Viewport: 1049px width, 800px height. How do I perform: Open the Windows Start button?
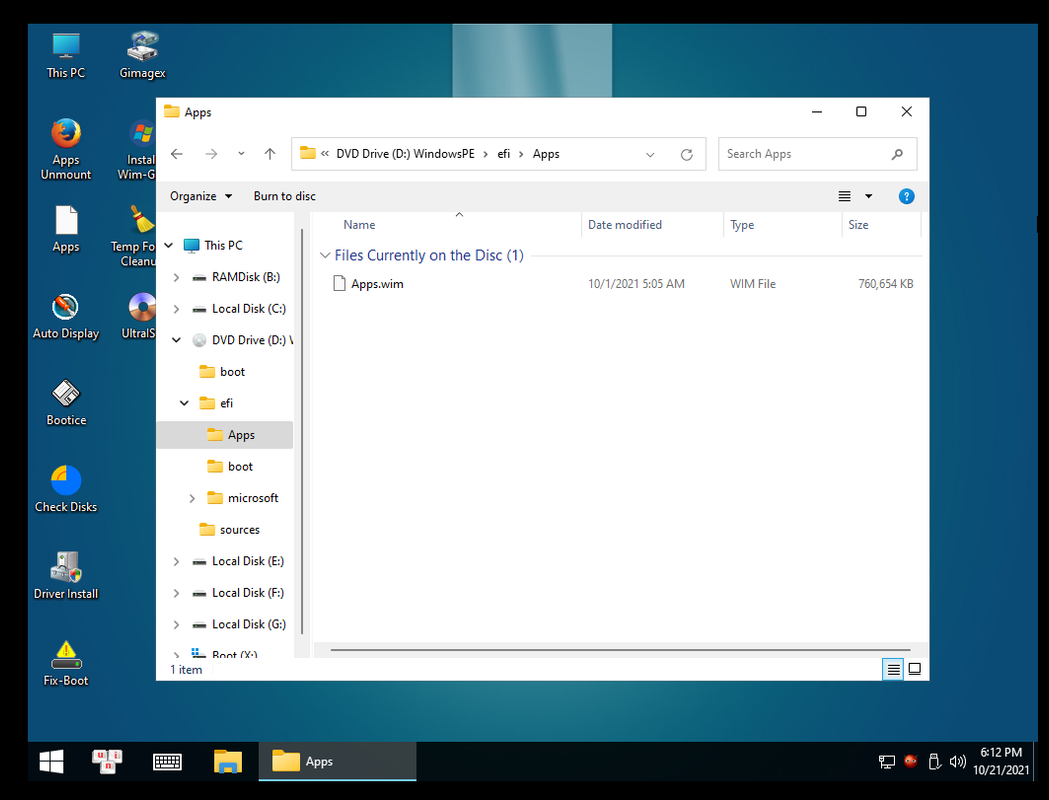point(52,761)
